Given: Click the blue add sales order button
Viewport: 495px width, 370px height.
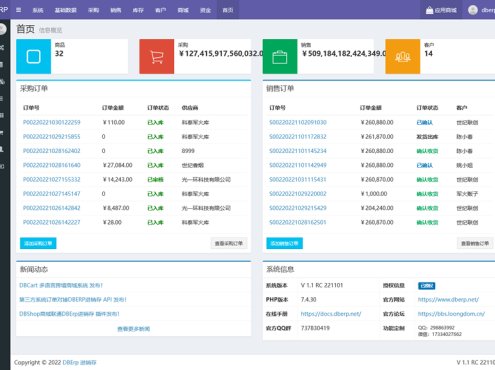Looking at the screenshot, I should (284, 243).
